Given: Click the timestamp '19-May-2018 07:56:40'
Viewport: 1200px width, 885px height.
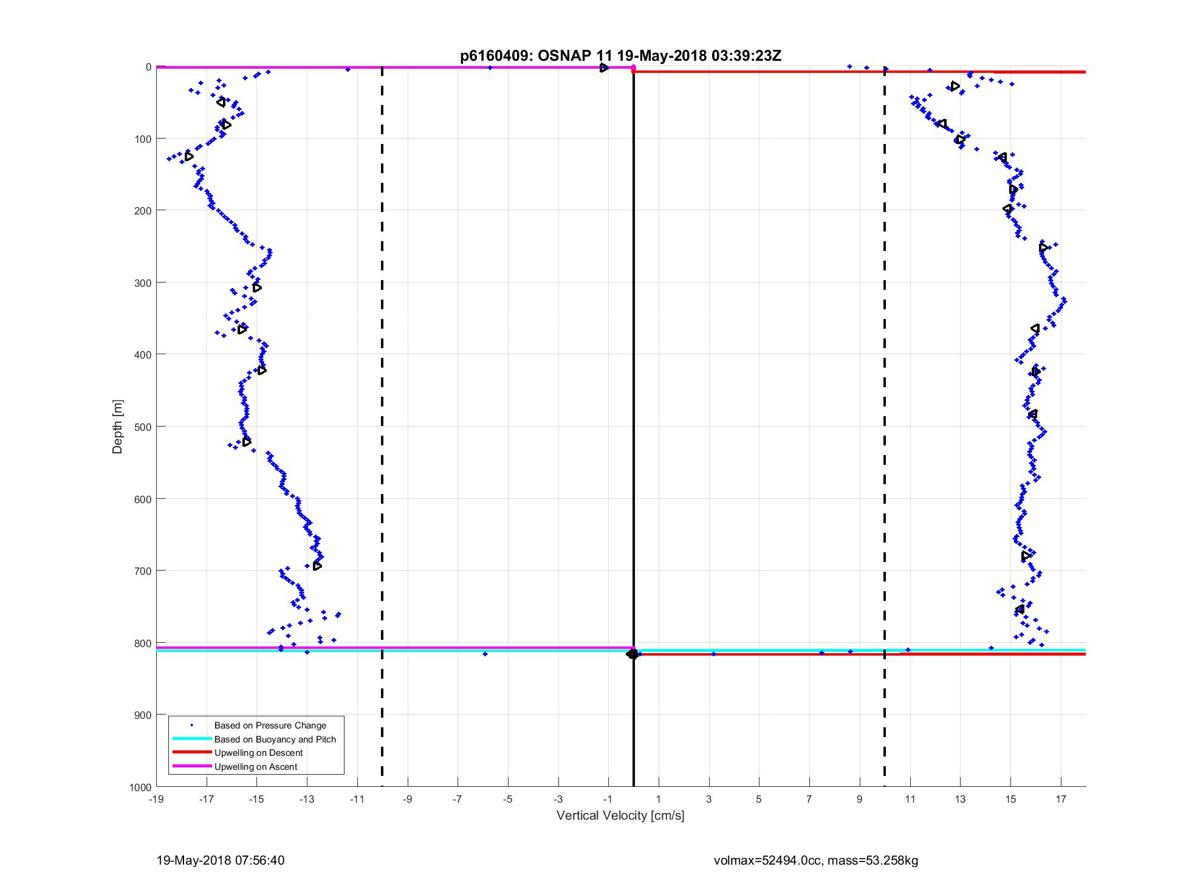Looking at the screenshot, I should point(221,860).
